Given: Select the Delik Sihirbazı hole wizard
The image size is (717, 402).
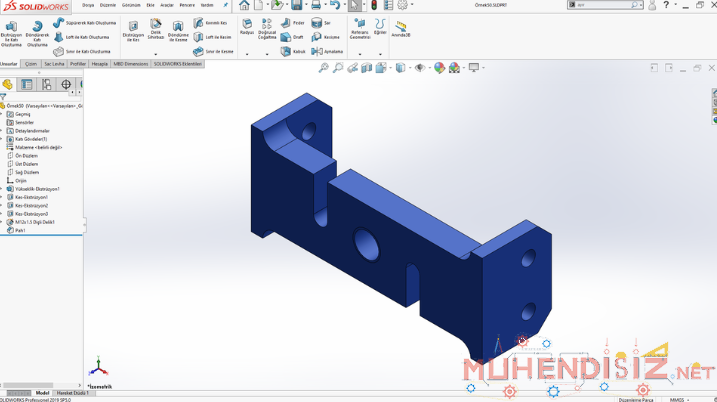Looking at the screenshot, I should 156,26.
